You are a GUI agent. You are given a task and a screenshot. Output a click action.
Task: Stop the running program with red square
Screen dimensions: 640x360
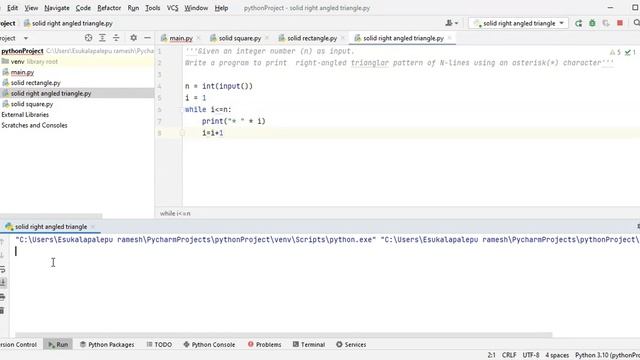coord(620,23)
